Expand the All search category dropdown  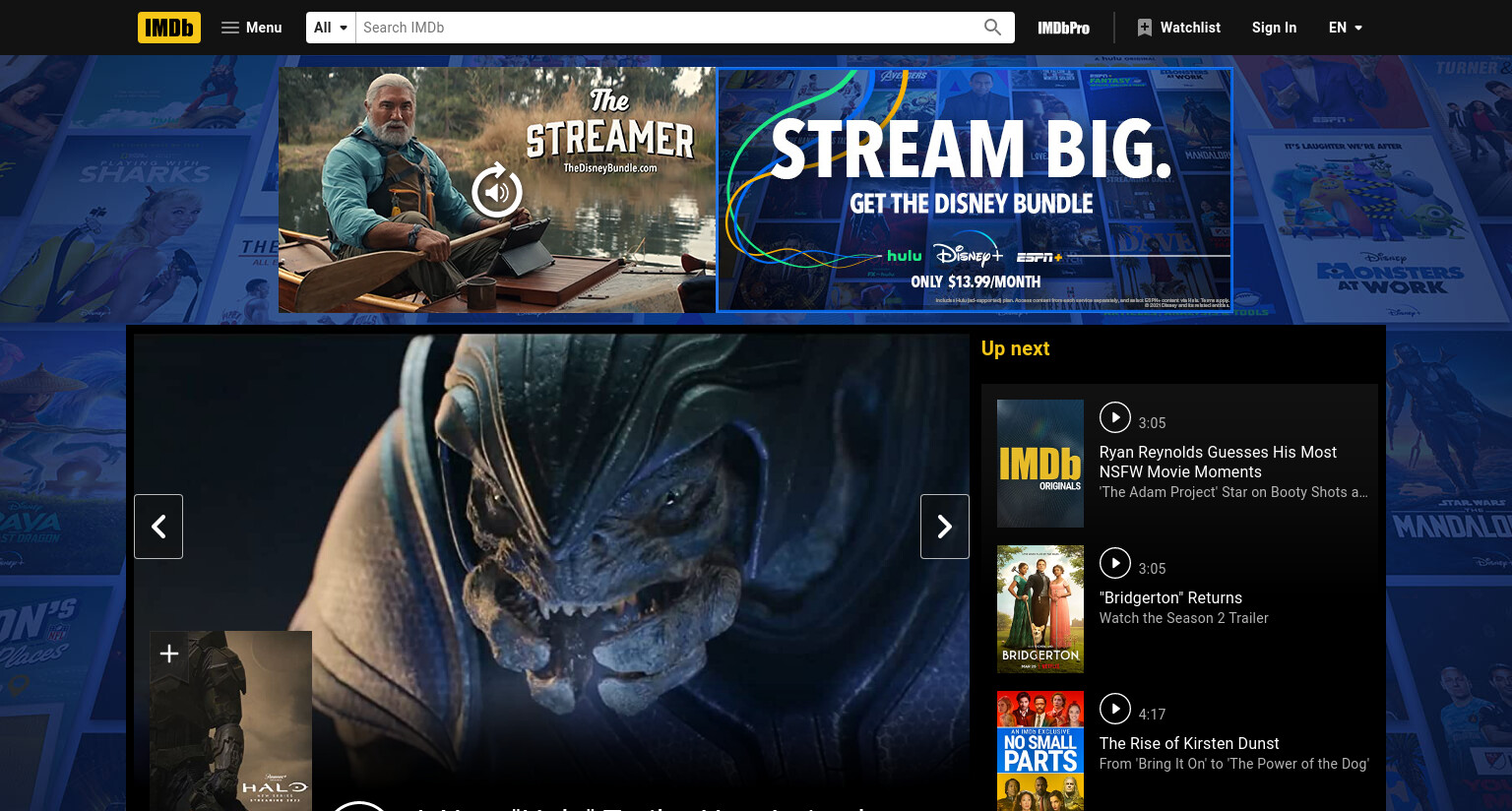pos(331,28)
